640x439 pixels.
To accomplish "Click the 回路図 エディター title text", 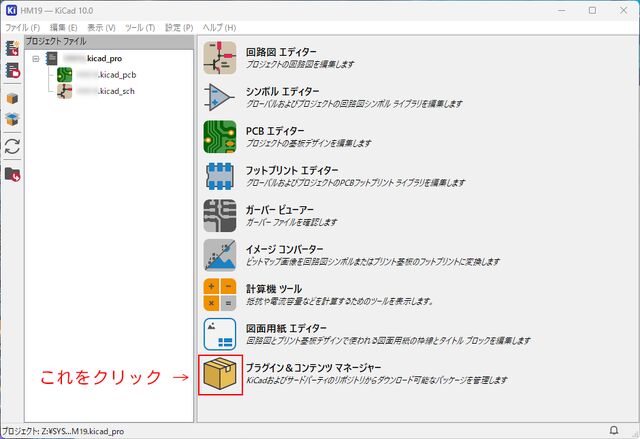I will pos(281,52).
